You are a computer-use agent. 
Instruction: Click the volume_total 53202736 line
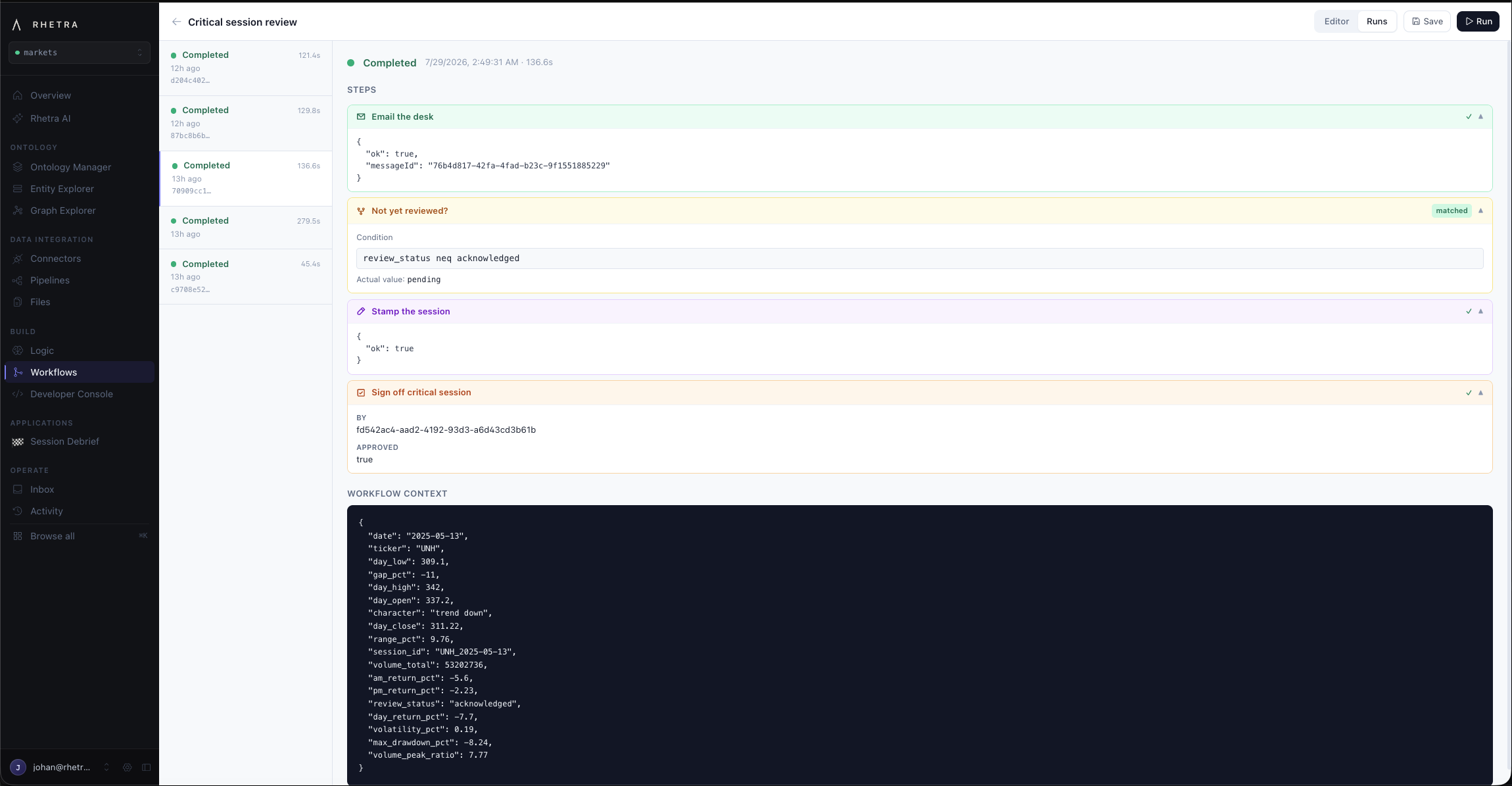(x=427, y=665)
